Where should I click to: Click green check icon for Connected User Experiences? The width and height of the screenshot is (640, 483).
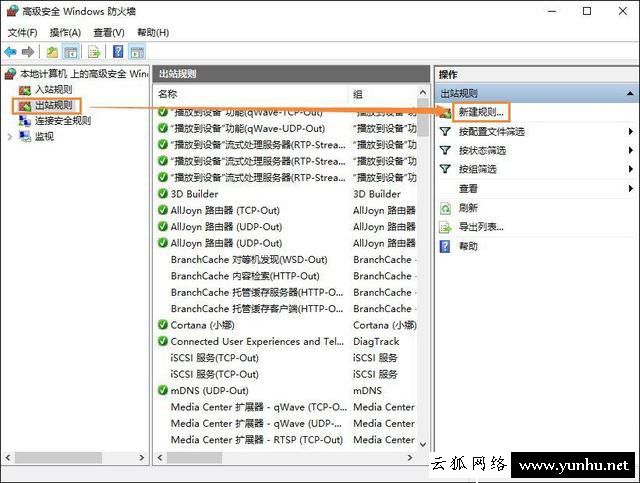coord(163,341)
